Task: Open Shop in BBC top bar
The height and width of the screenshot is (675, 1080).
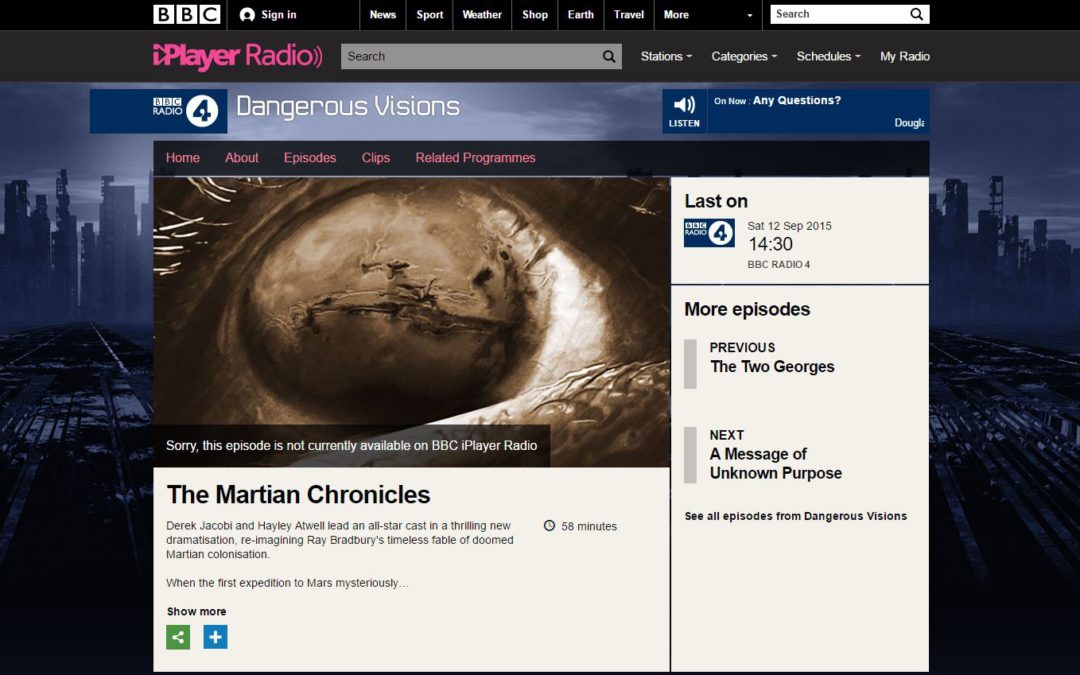Action: (534, 14)
